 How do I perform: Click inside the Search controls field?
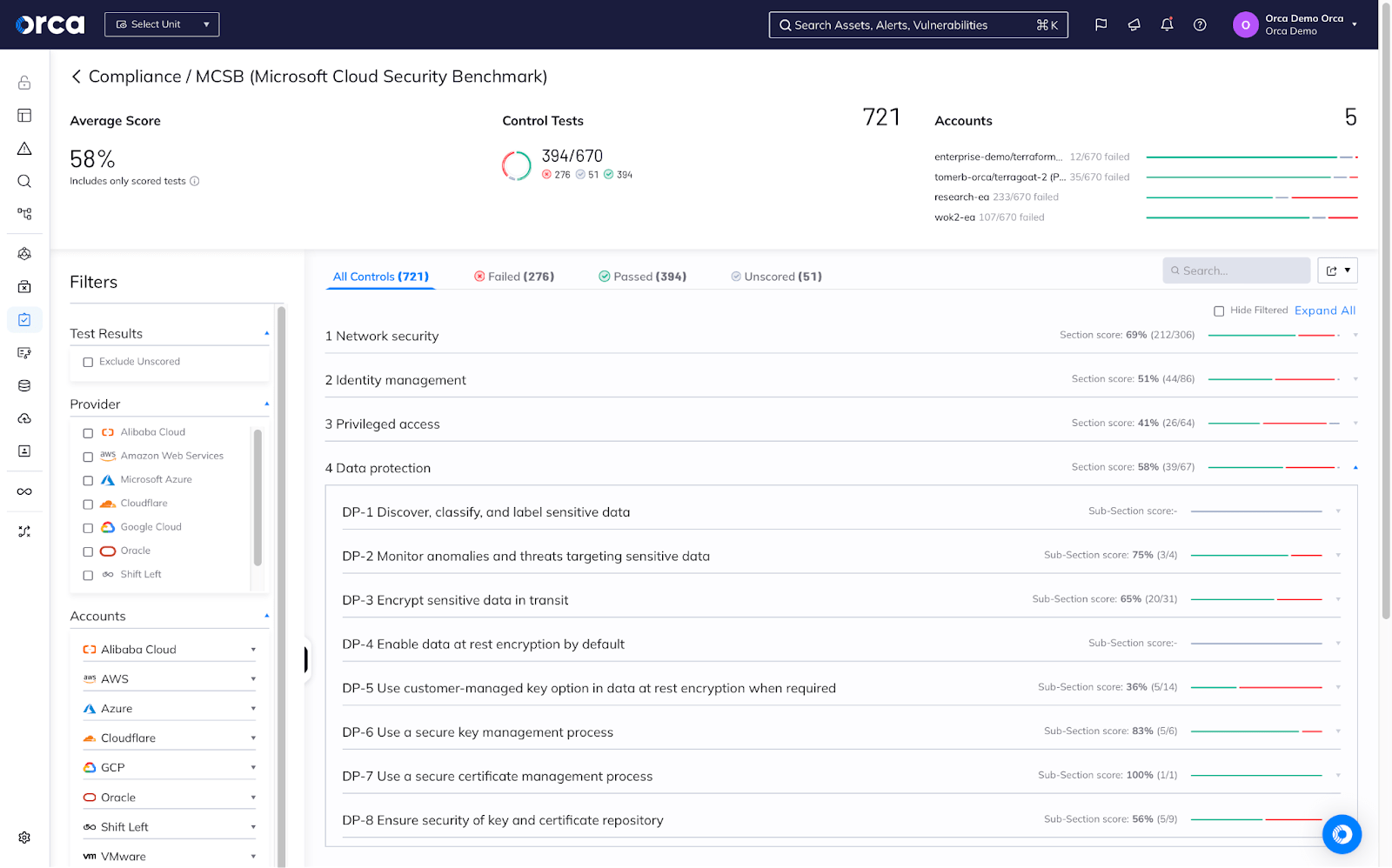pyautogui.click(x=1235, y=270)
